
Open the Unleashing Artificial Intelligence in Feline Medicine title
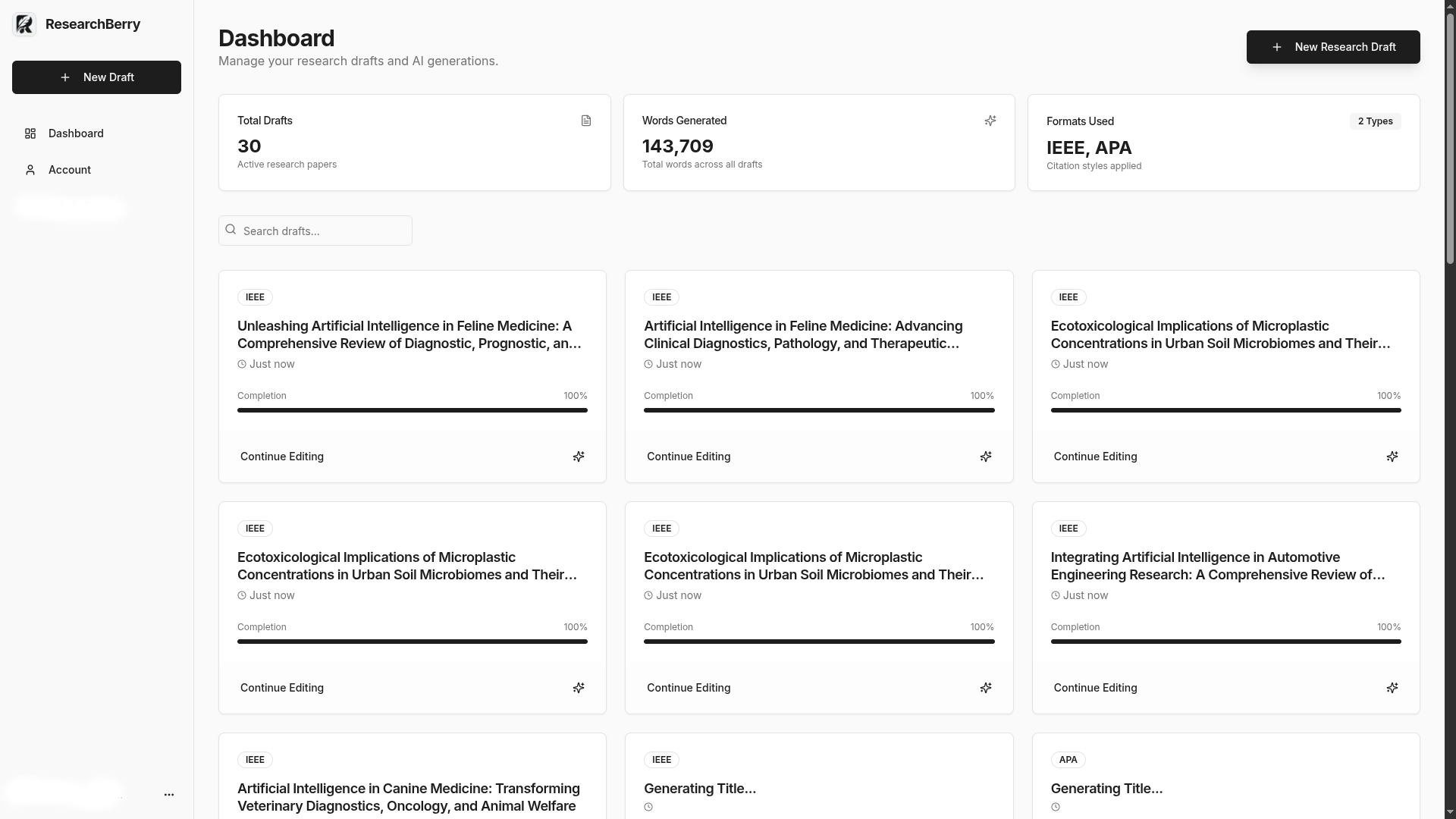[x=410, y=334]
